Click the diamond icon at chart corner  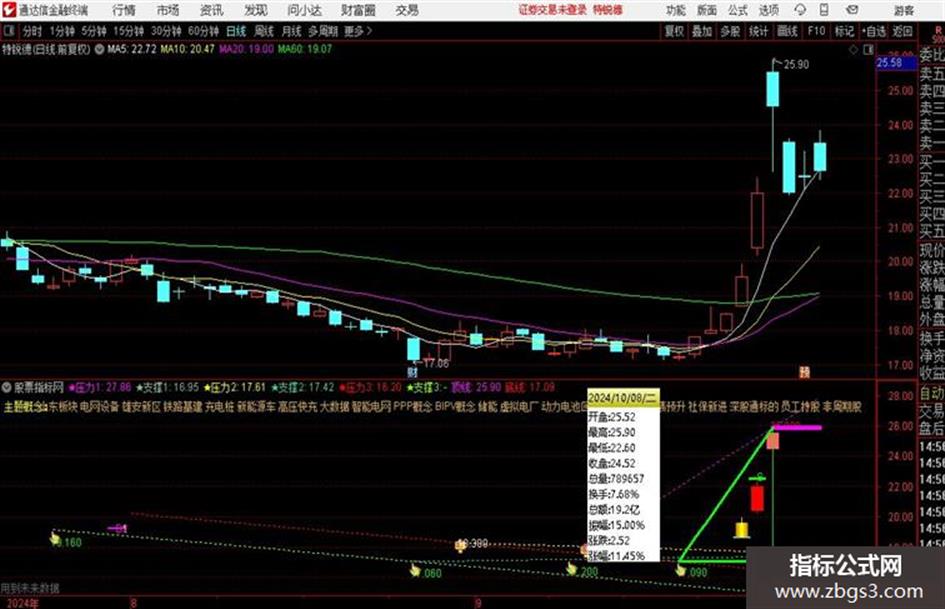pyautogui.click(x=853, y=49)
